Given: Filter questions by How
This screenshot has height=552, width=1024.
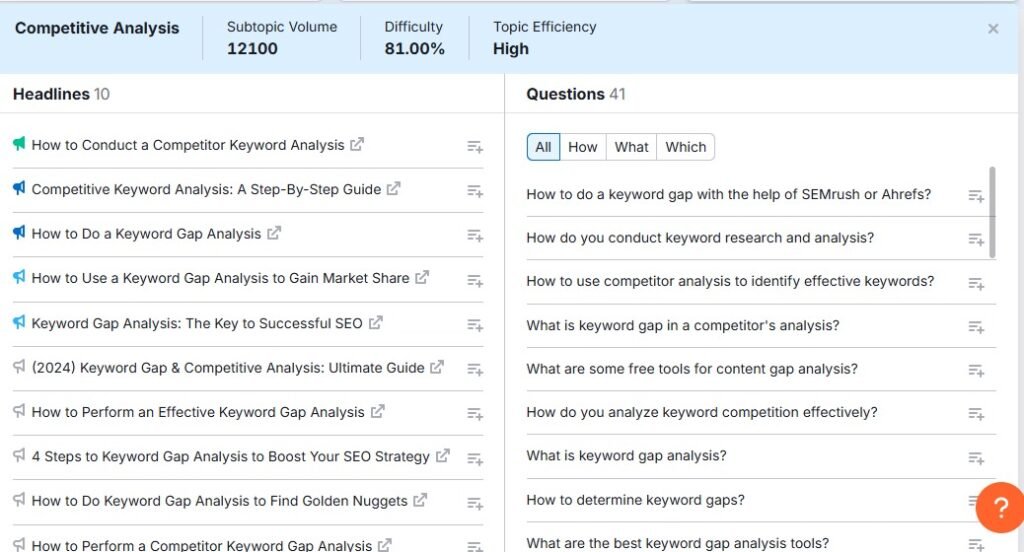Looking at the screenshot, I should coord(583,147).
